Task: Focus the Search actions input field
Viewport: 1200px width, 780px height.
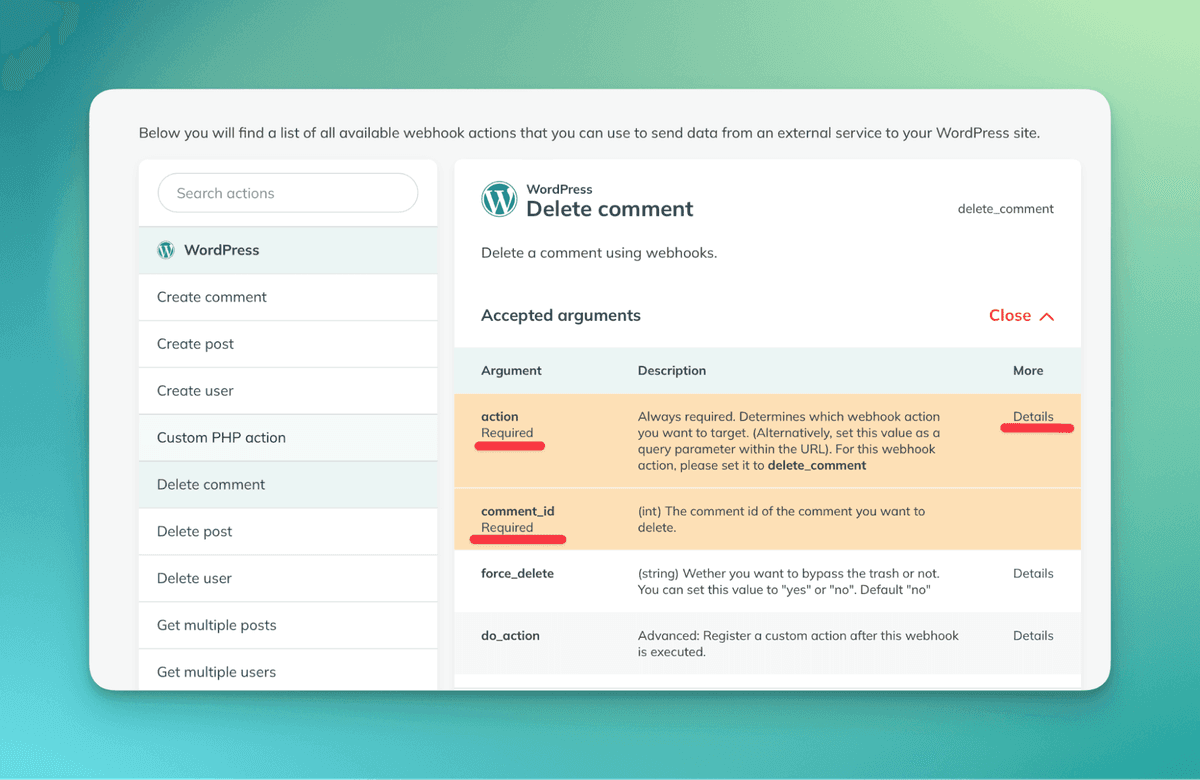Action: coord(288,193)
